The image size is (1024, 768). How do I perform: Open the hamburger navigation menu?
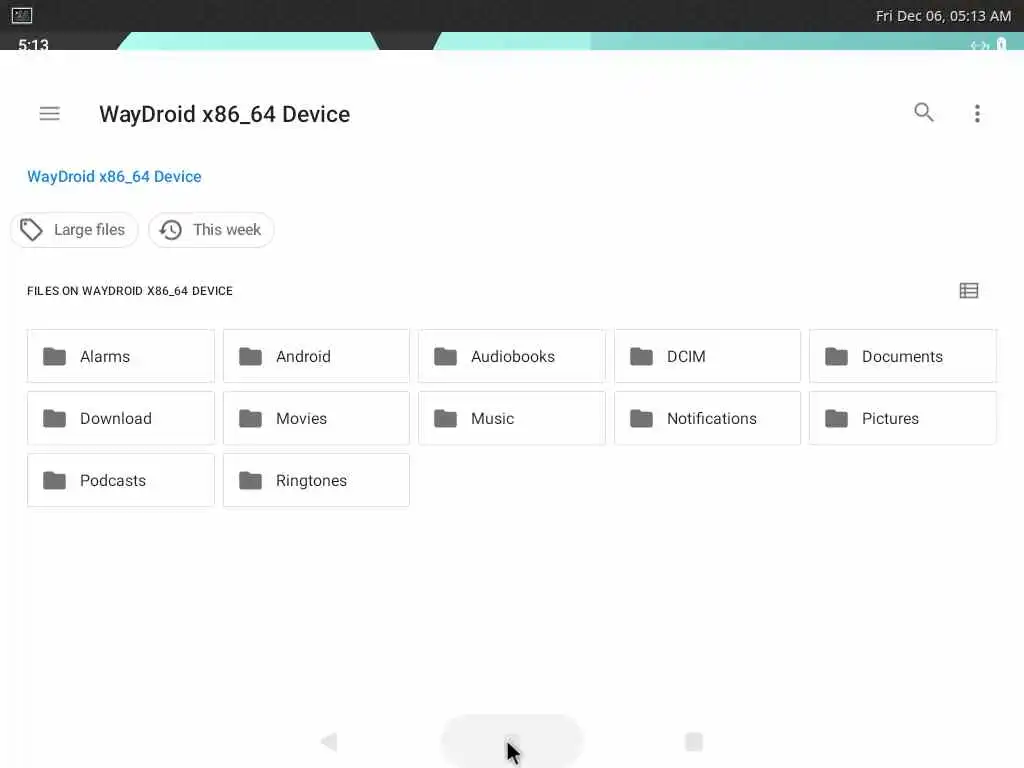tap(50, 114)
